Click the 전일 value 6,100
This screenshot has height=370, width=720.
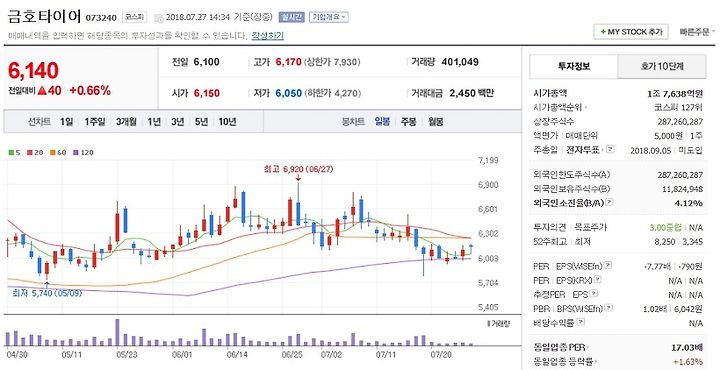point(207,62)
